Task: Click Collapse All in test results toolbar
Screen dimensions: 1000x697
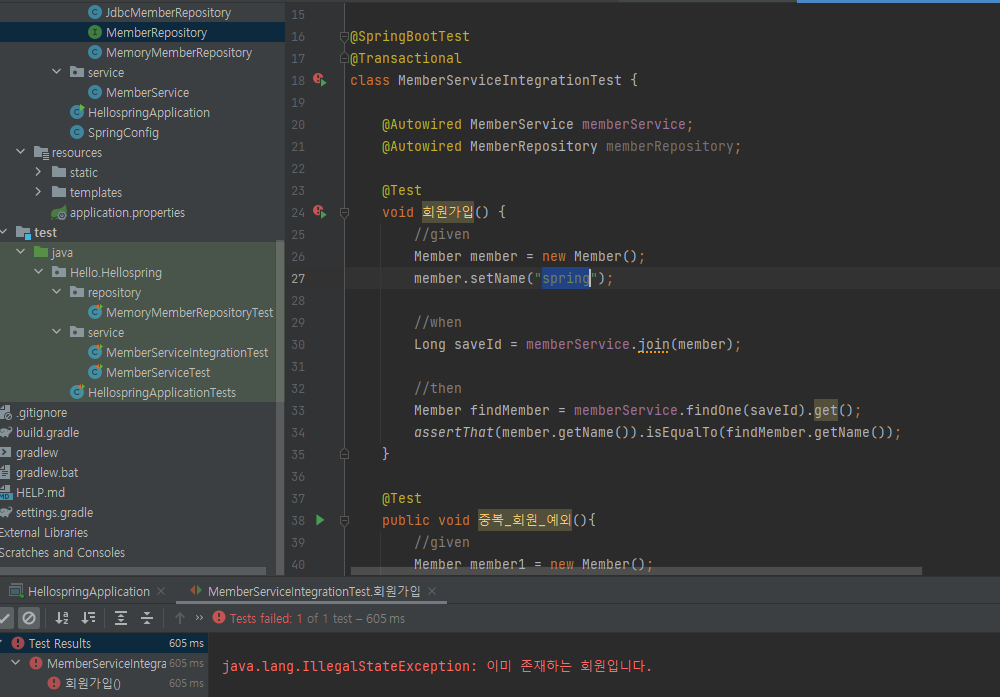Action: (x=147, y=618)
